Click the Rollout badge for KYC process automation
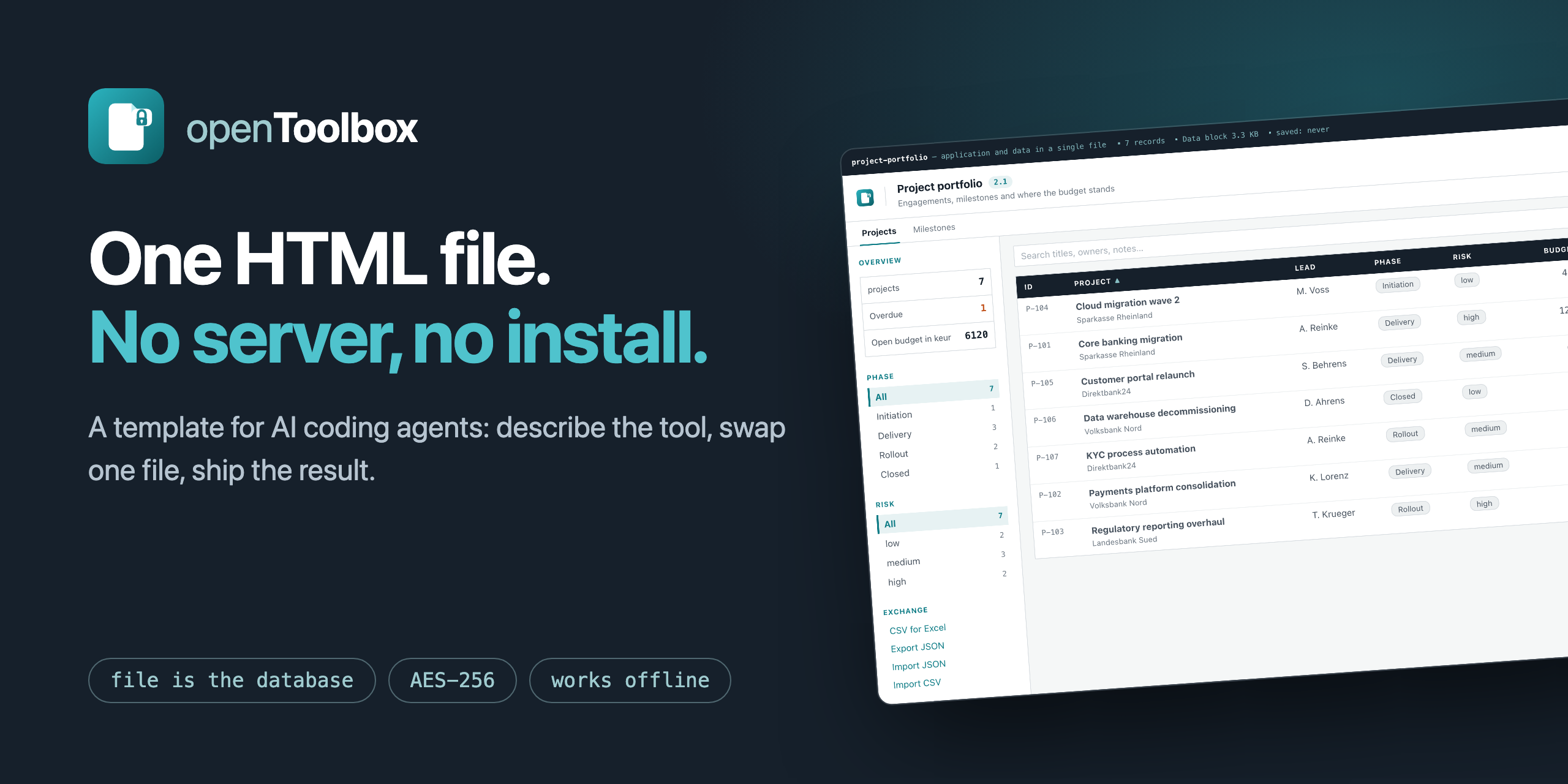Viewport: 1568px width, 784px height. (1405, 434)
